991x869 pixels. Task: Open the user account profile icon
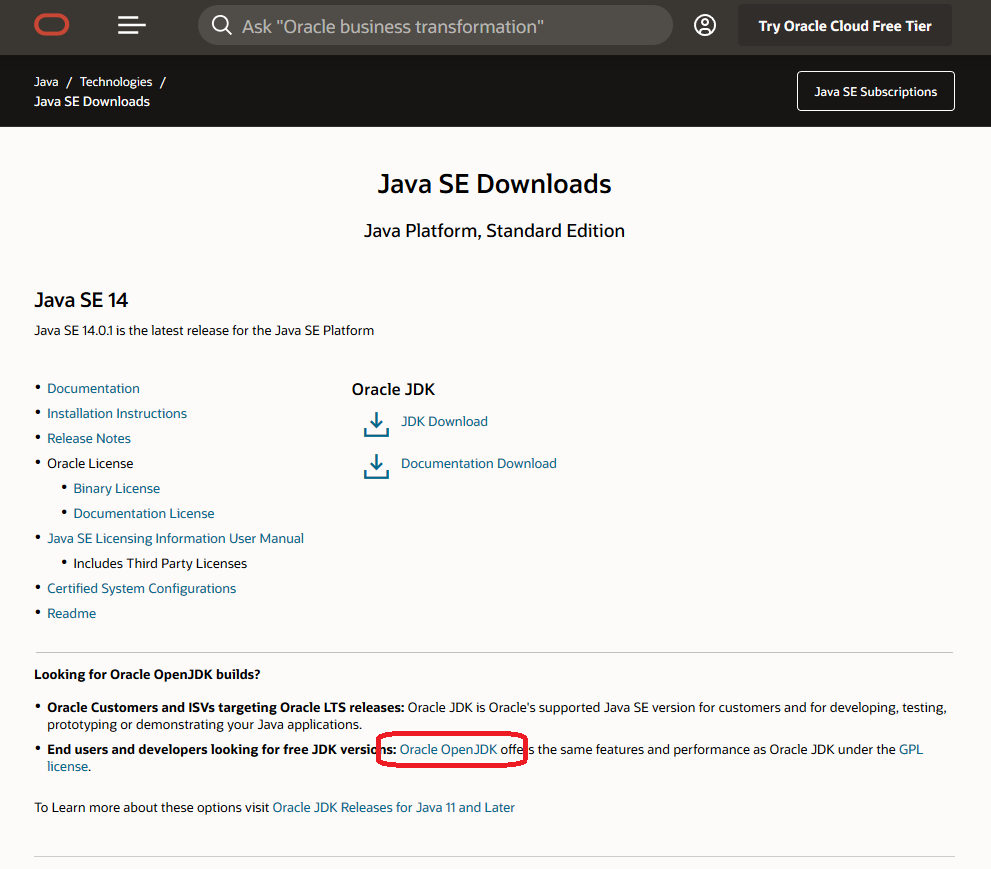(705, 25)
